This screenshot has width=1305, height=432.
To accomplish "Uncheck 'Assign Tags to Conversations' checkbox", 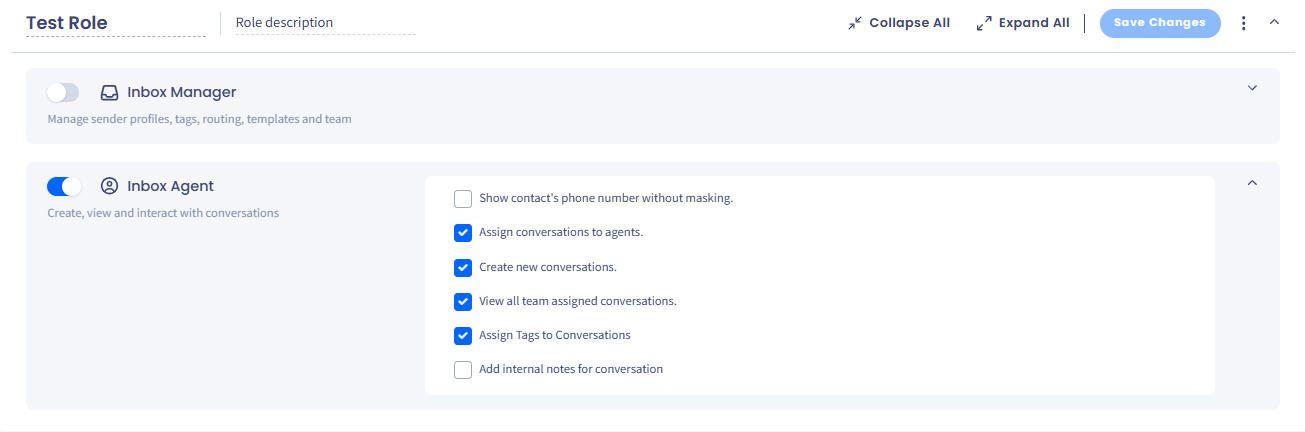I will 463,335.
